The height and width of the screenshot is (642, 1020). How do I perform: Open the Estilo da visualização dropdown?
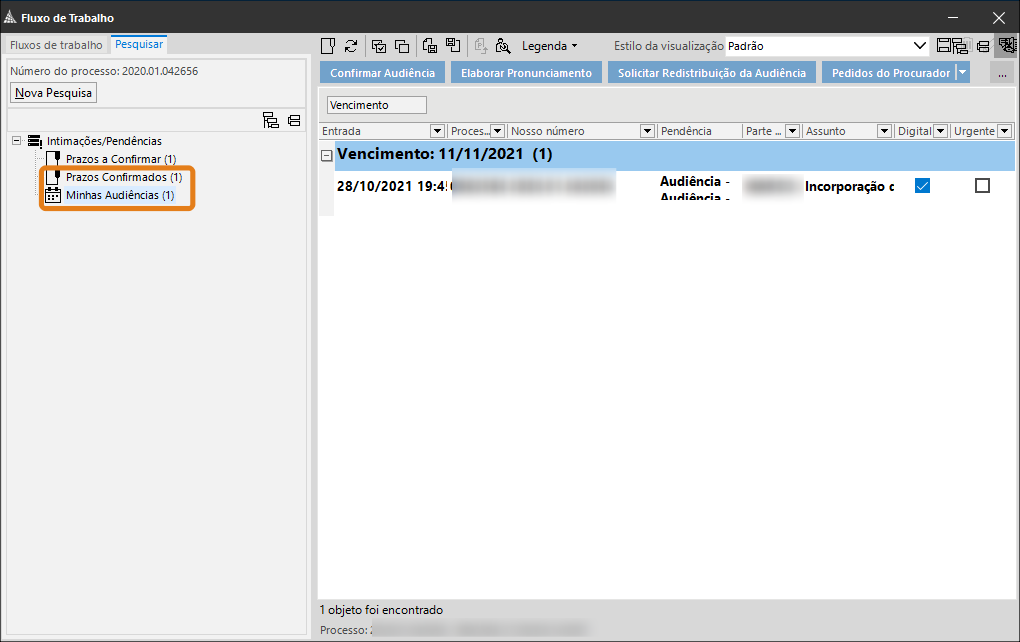coord(920,46)
